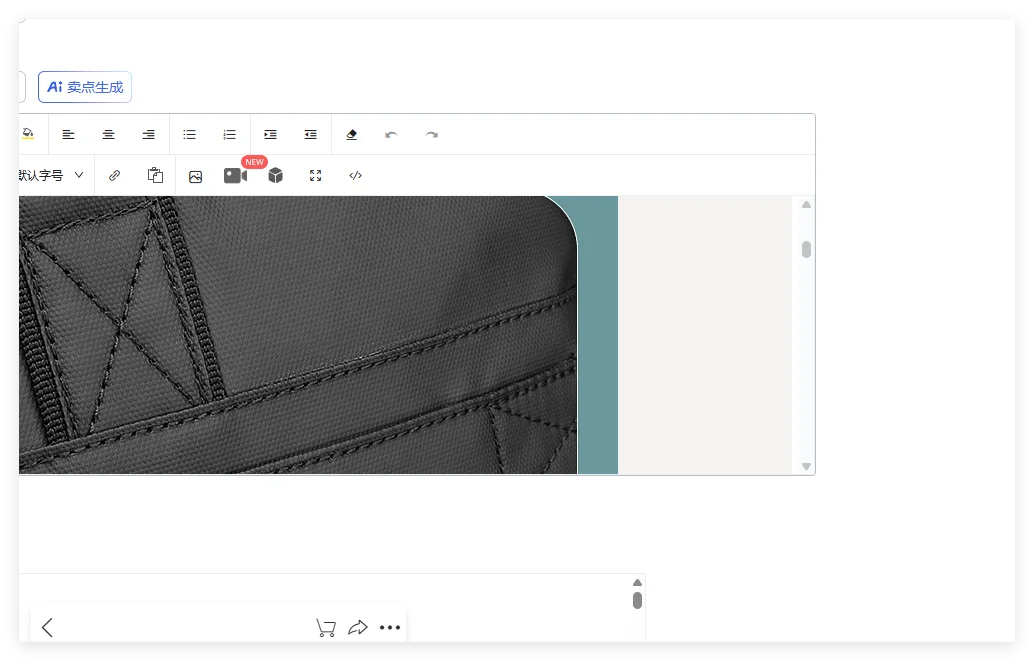Open the shopping cart in the preview
This screenshot has height=661, width=1034.
tap(326, 627)
